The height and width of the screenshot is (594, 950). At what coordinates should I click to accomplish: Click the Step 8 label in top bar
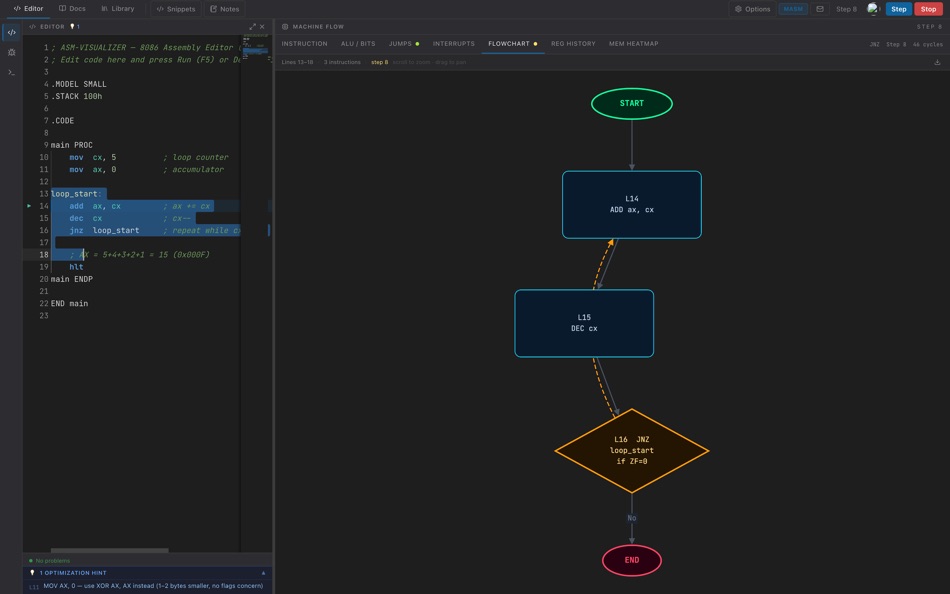click(x=846, y=9)
